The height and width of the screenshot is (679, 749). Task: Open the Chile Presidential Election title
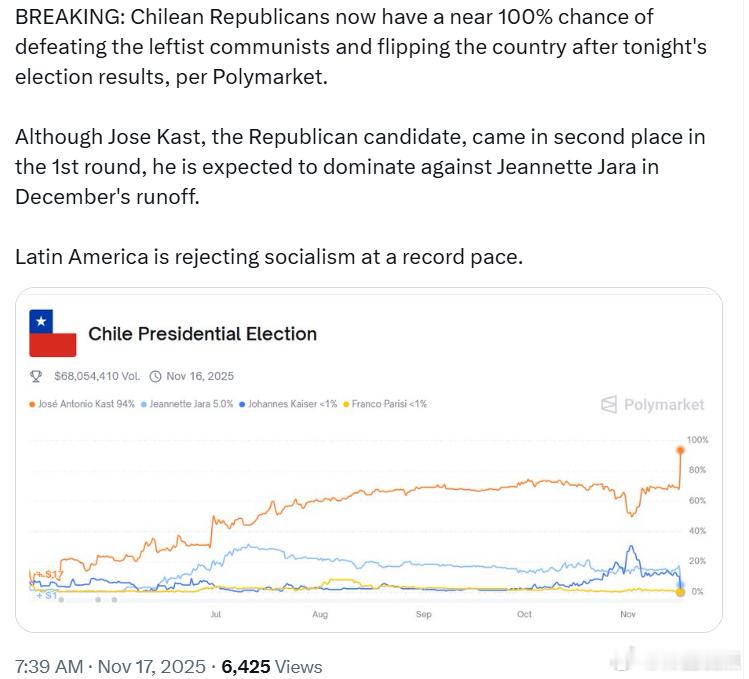point(202,334)
